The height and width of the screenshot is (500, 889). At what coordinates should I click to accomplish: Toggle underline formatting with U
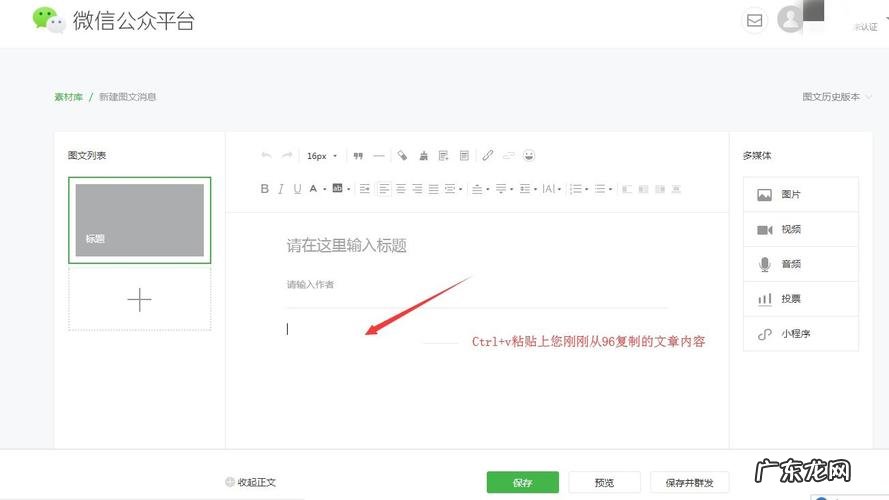point(297,189)
